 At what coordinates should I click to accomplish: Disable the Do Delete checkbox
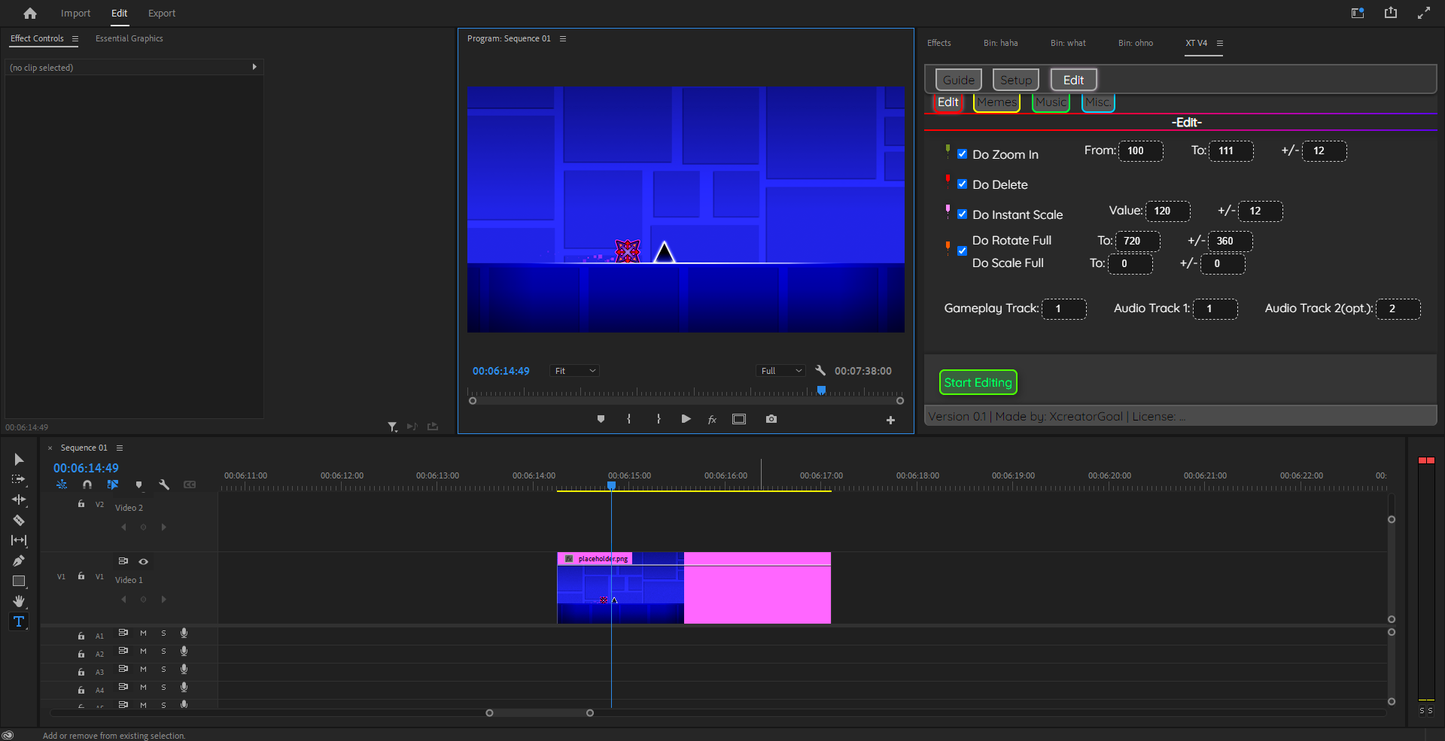[x=962, y=183]
